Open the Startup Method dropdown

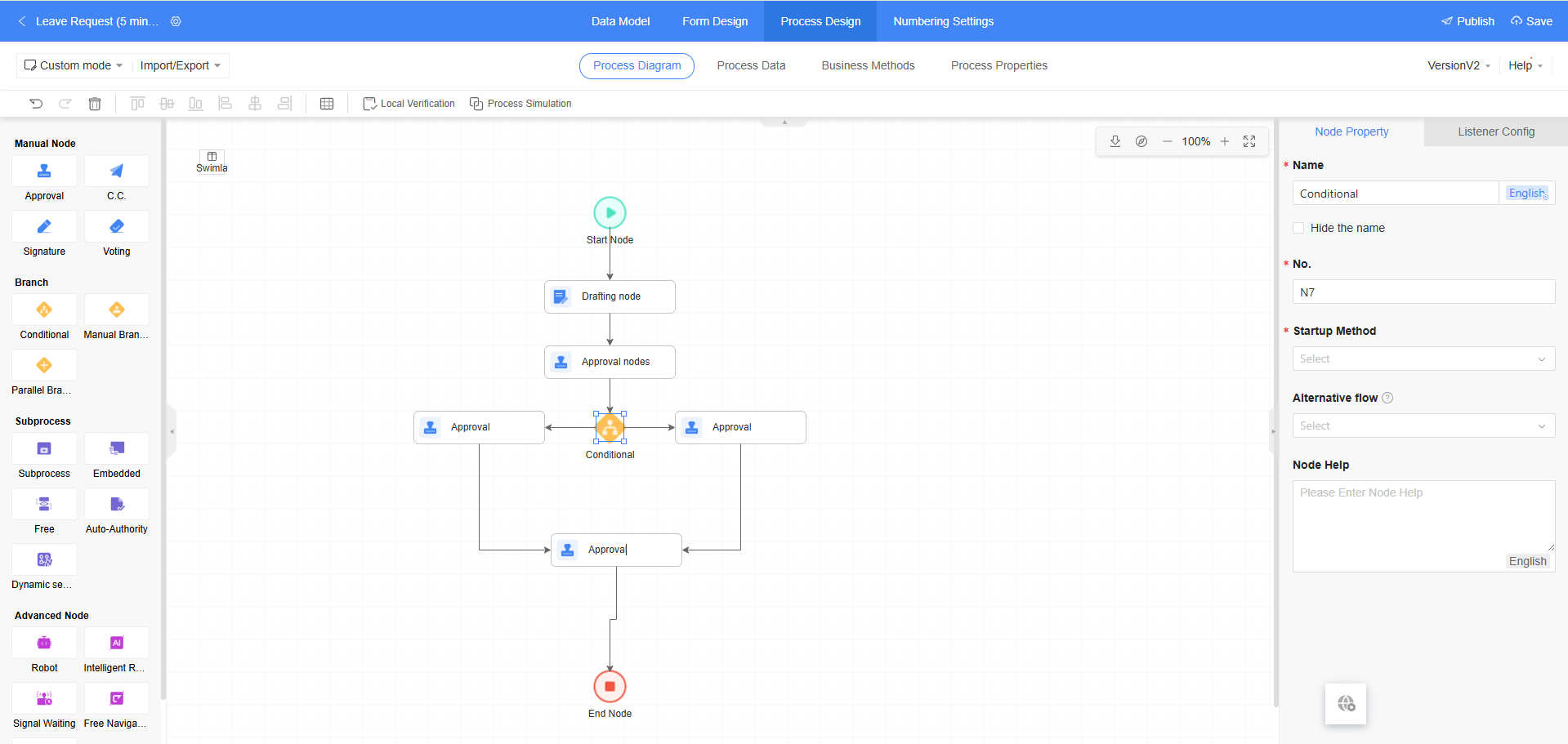[x=1423, y=359]
